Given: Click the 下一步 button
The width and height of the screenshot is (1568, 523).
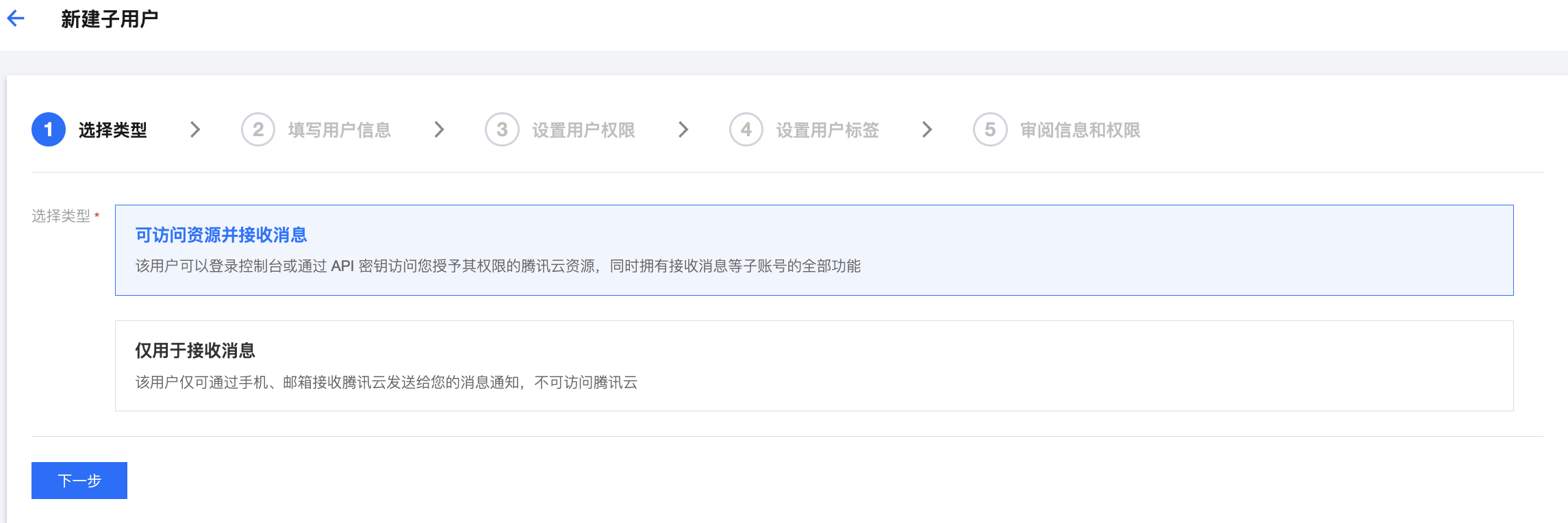Looking at the screenshot, I should coord(79,481).
